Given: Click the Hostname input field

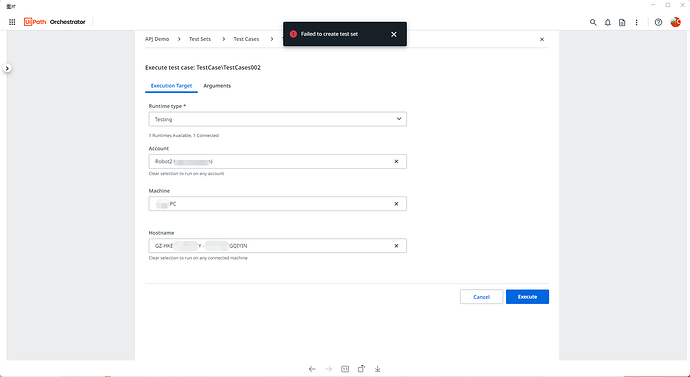Looking at the screenshot, I should point(278,246).
